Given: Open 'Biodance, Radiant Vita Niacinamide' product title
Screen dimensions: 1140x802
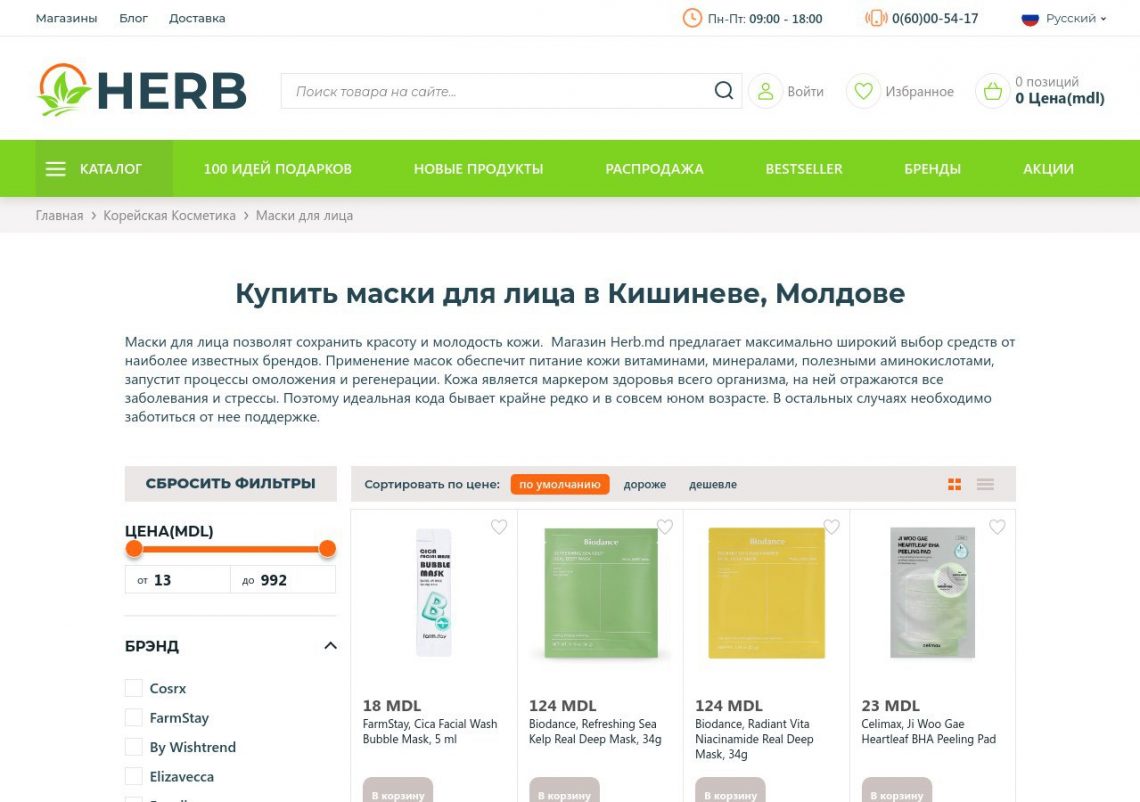Looking at the screenshot, I should [755, 739].
